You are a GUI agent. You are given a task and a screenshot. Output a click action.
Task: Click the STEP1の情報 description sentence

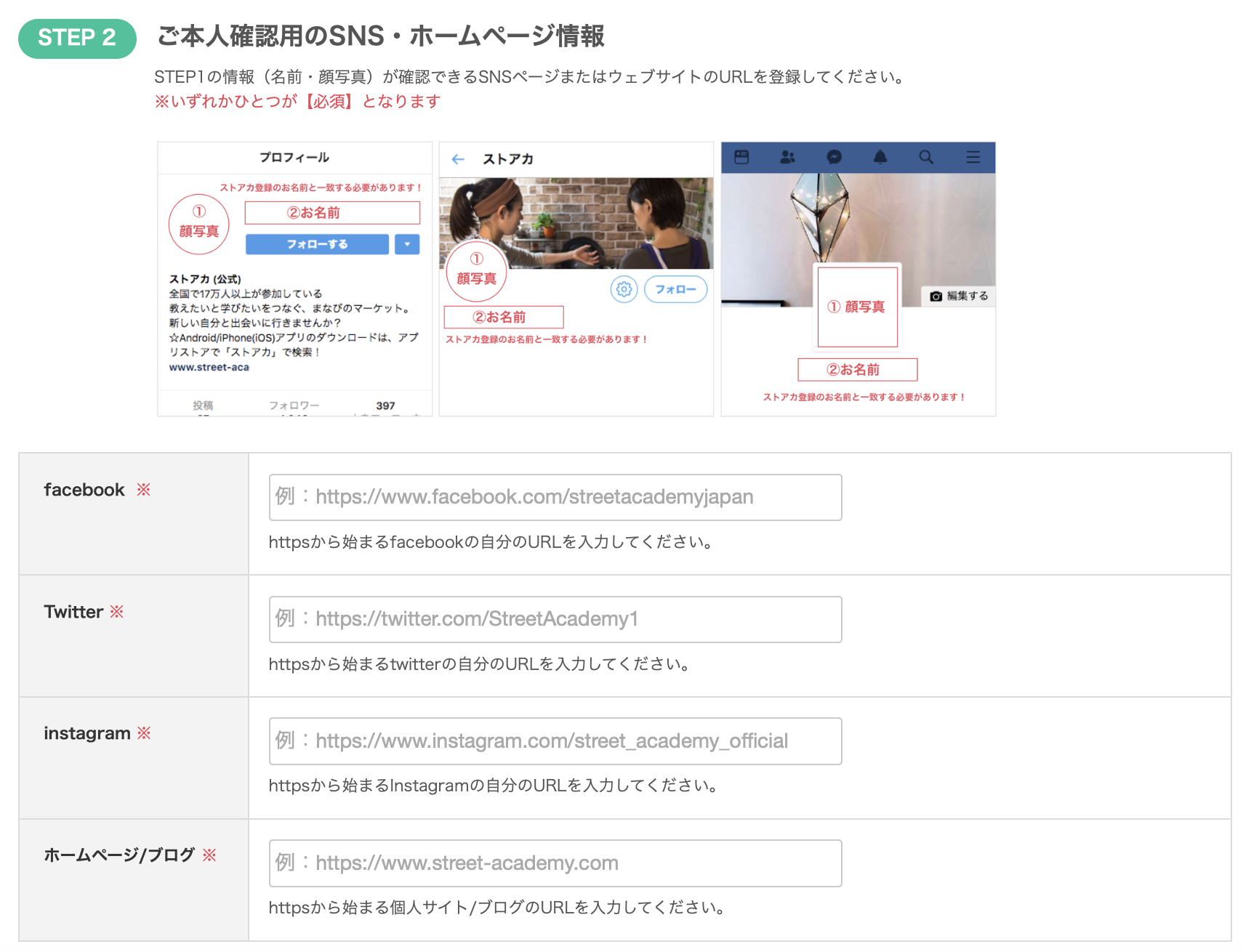pos(530,77)
